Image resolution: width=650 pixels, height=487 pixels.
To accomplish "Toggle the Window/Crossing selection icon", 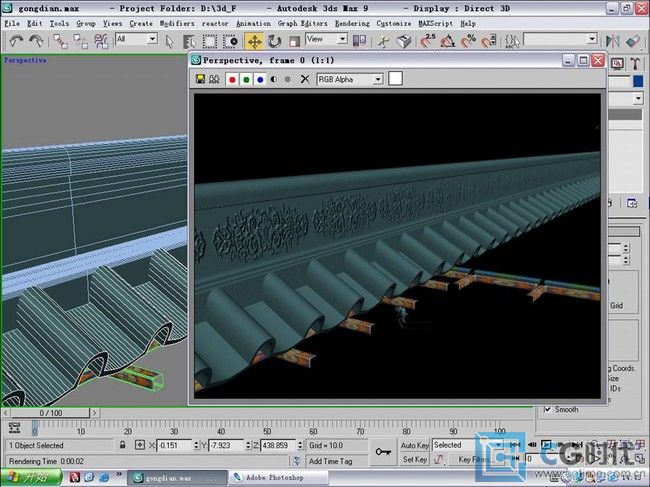I will (230, 41).
